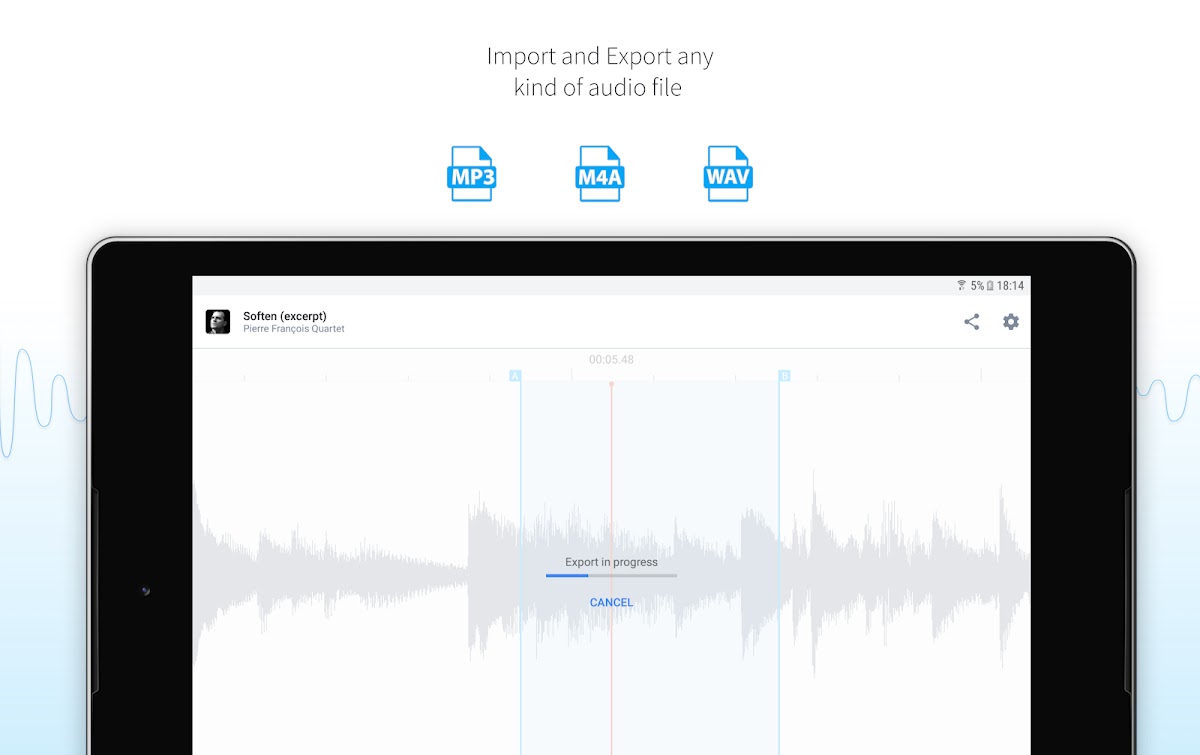The width and height of the screenshot is (1200, 755).
Task: Click the WAV file format icon
Action: 728,174
